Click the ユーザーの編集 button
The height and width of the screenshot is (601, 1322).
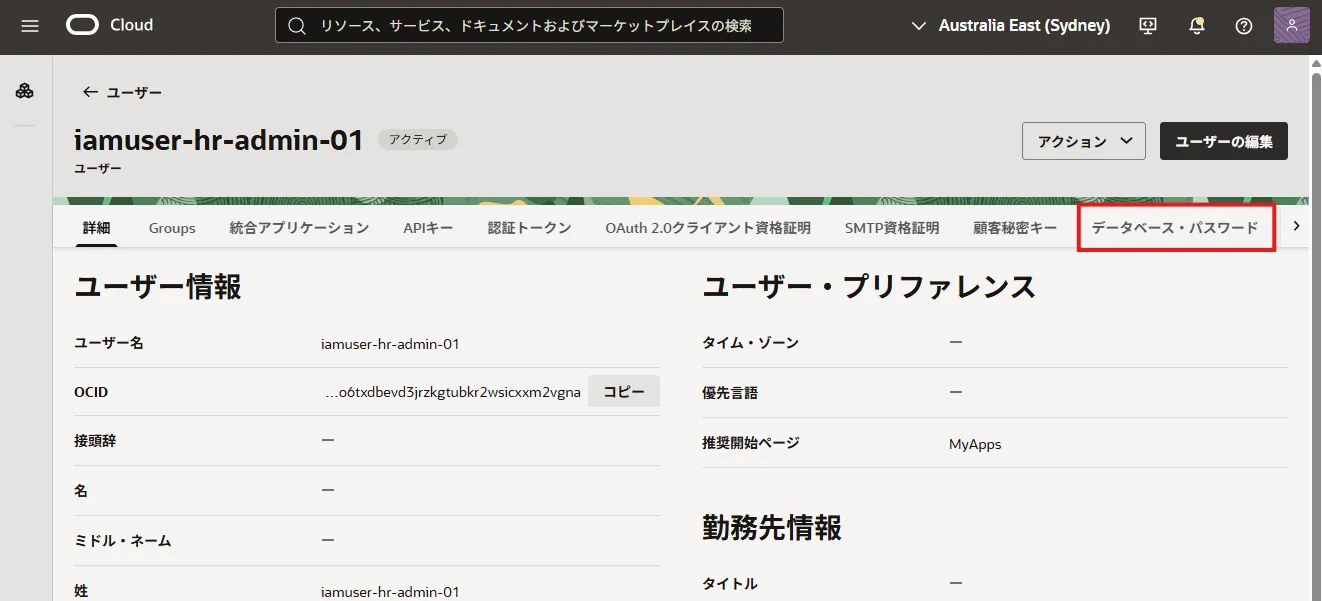(x=1223, y=141)
